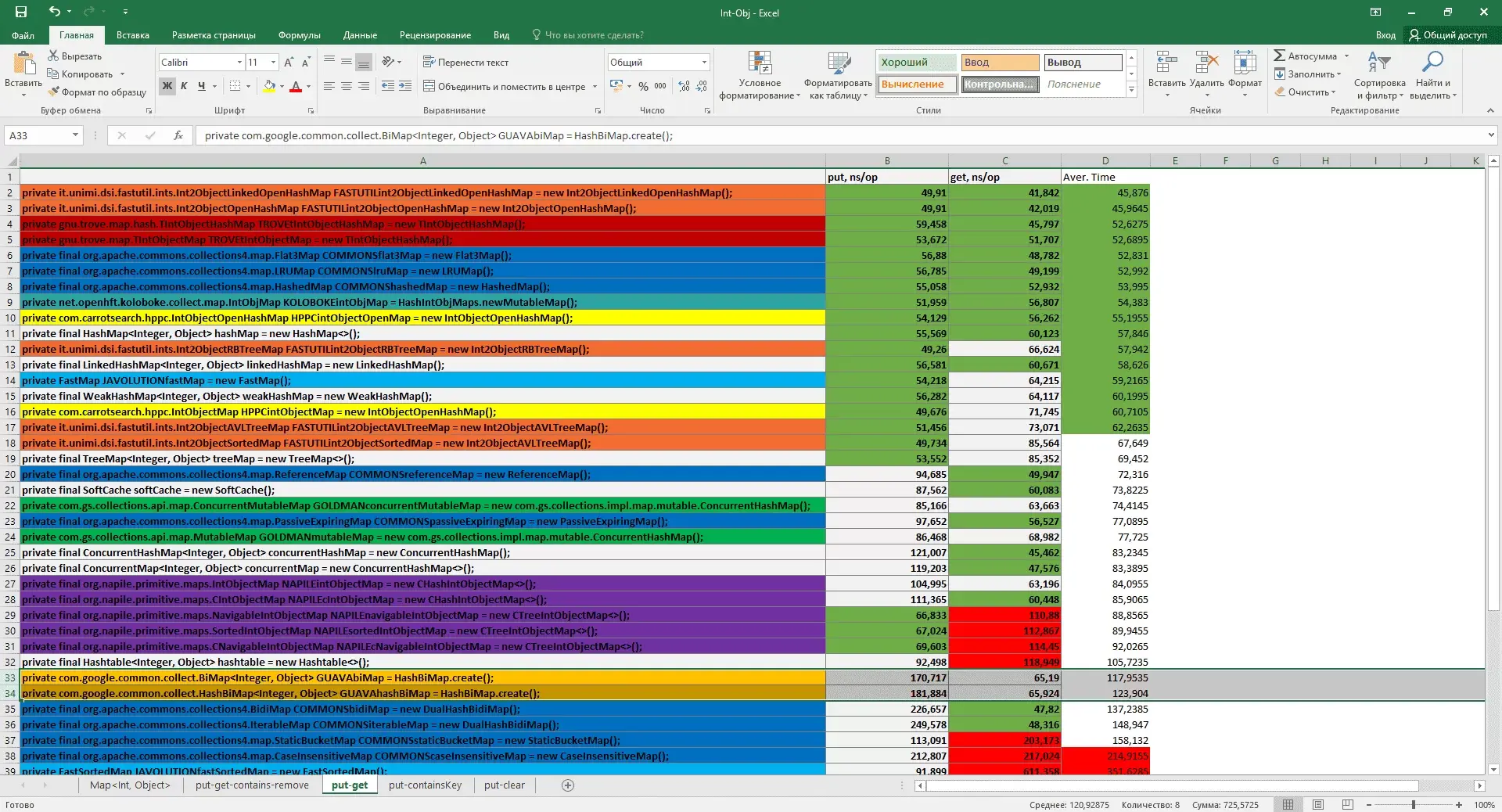
Task: Click Copy (Копировать) button
Action: pyautogui.click(x=80, y=74)
